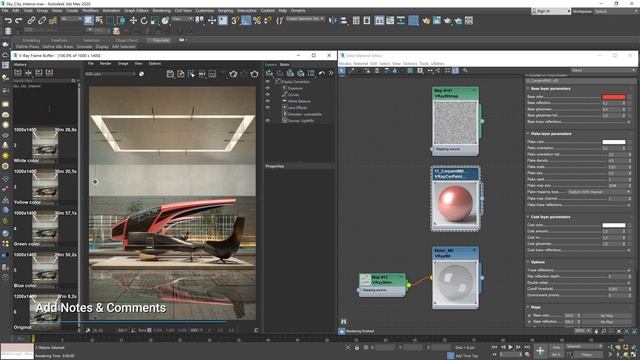Open Material Editor Material menu

pyautogui.click(x=360, y=64)
